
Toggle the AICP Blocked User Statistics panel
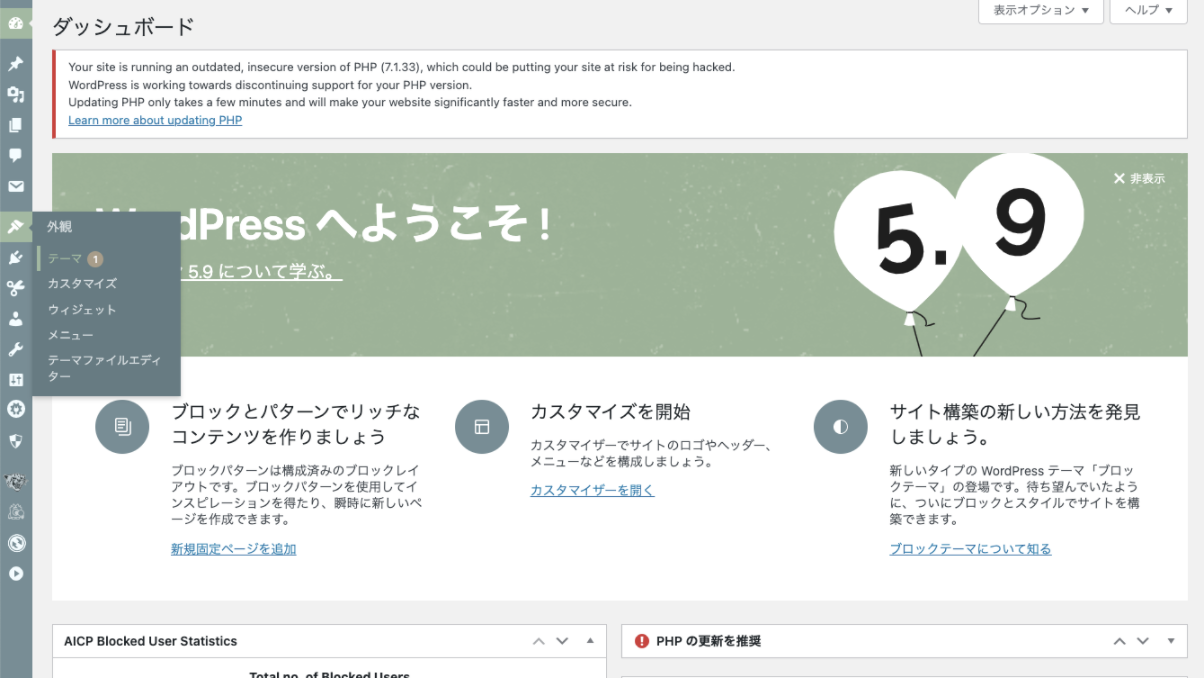[x=590, y=641]
